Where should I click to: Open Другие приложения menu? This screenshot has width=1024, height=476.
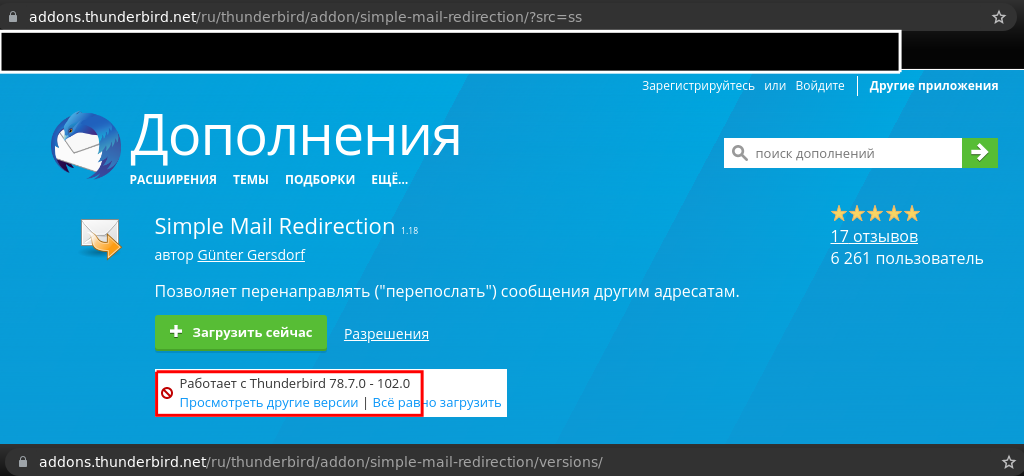933,86
